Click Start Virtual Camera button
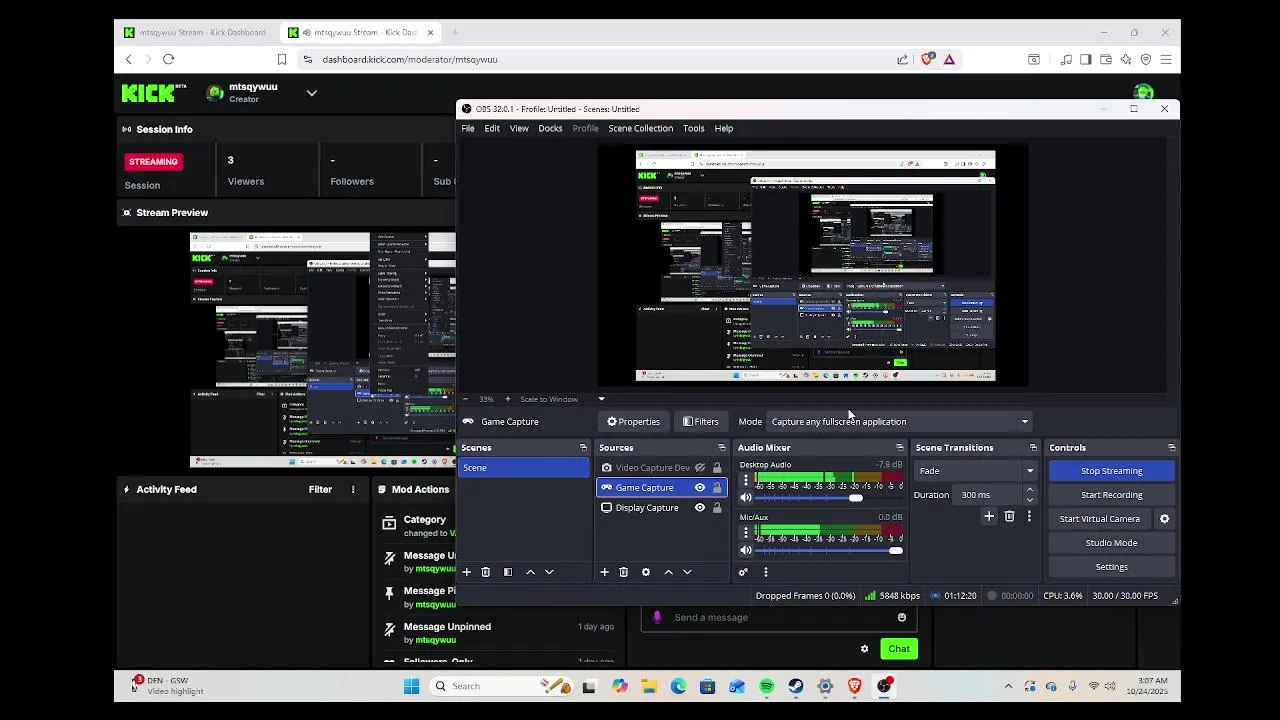This screenshot has width=1280, height=720. (1099, 519)
